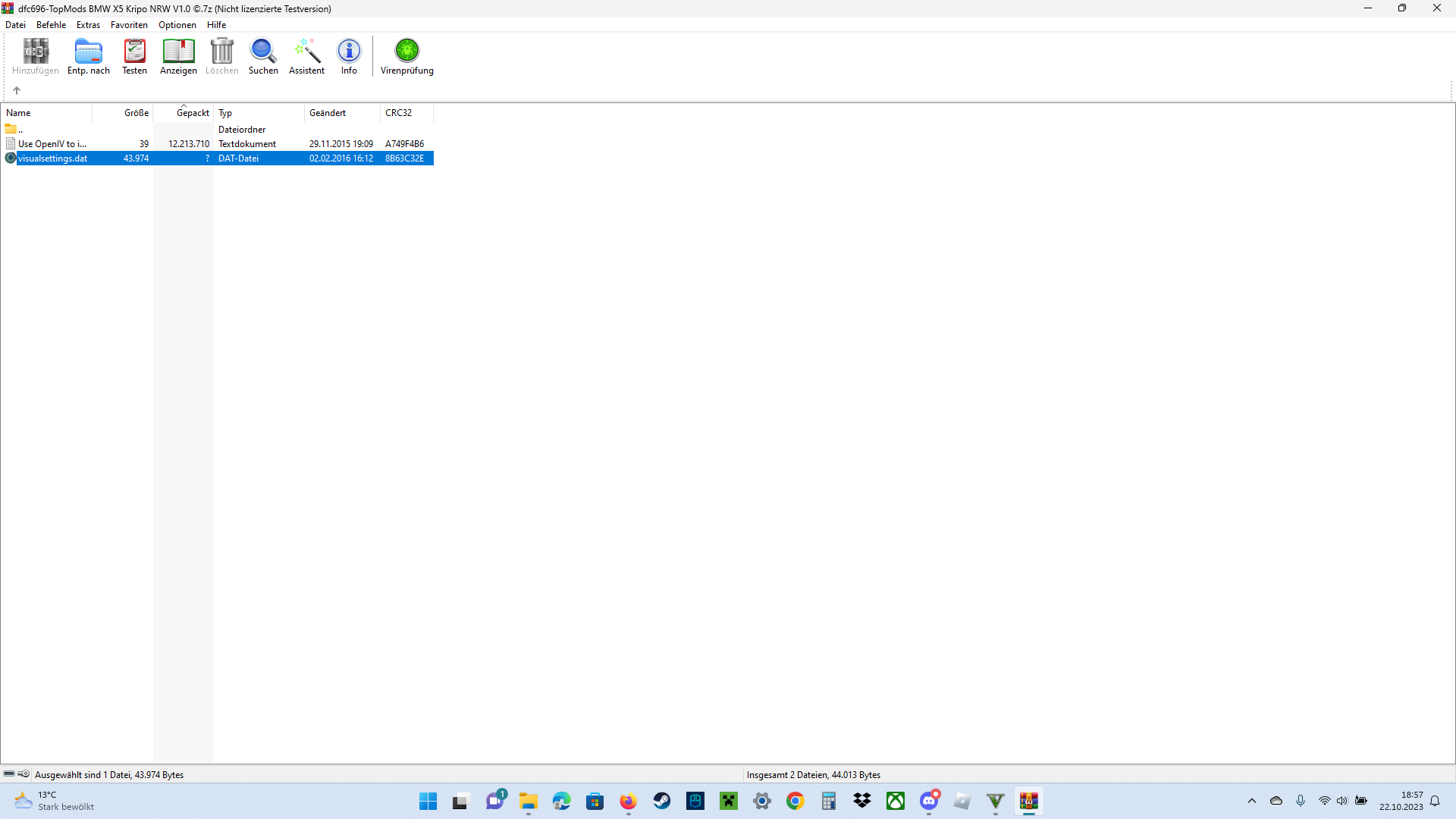1456x819 pixels.
Task: Open the Datei menu
Action: click(x=15, y=25)
